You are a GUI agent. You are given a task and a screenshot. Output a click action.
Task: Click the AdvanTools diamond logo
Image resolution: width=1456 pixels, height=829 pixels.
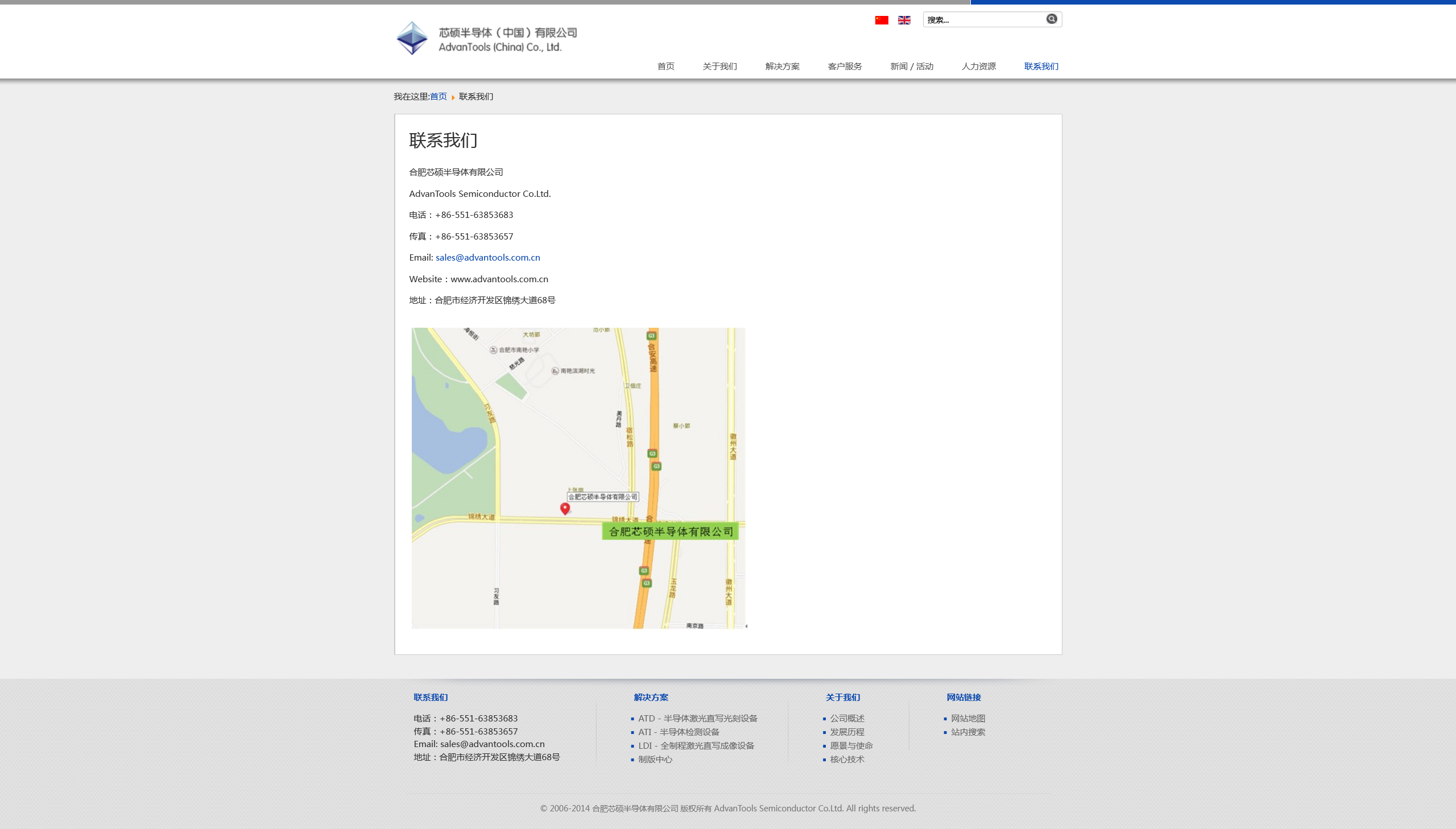[x=412, y=38]
